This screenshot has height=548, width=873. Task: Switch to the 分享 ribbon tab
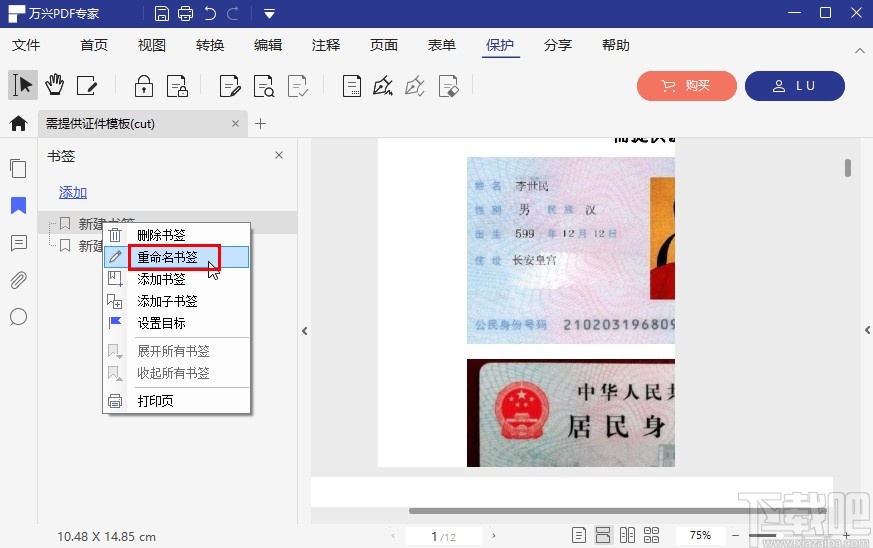pos(557,45)
